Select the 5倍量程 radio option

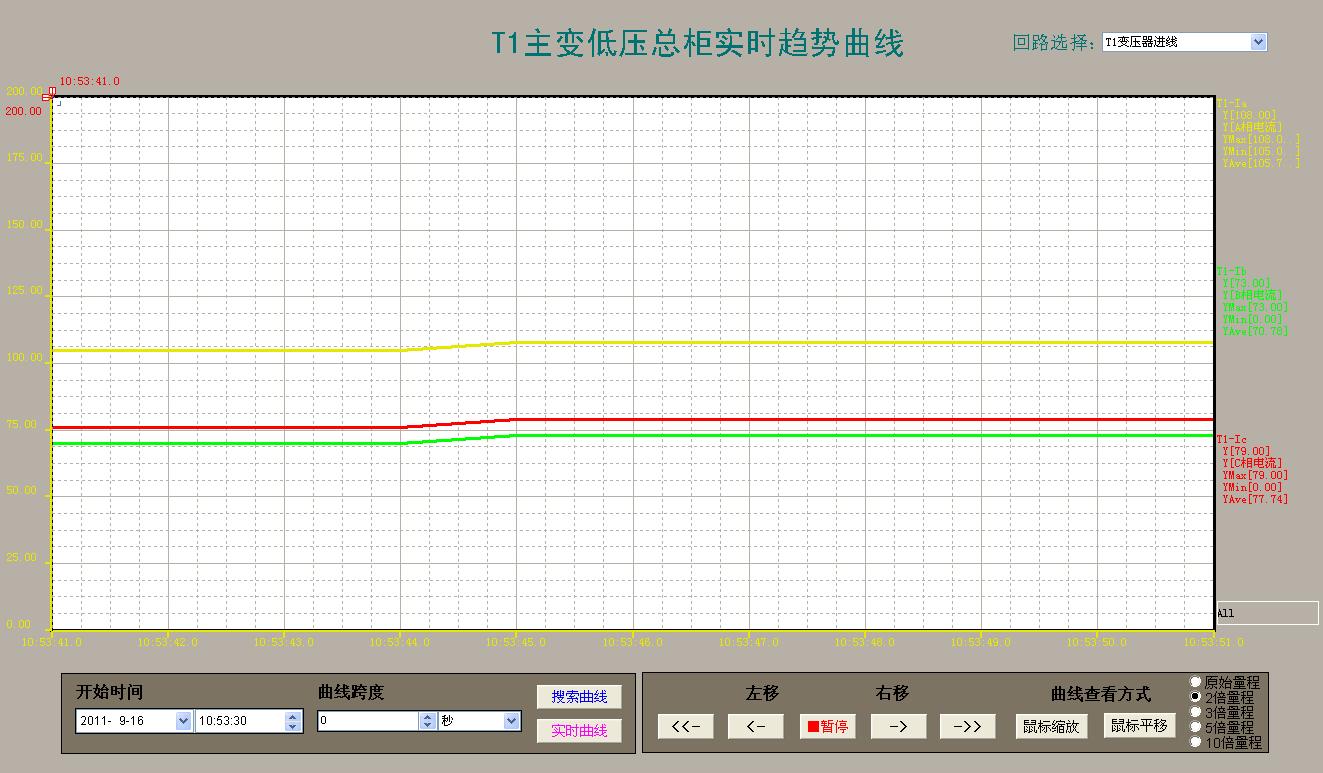pos(1195,727)
